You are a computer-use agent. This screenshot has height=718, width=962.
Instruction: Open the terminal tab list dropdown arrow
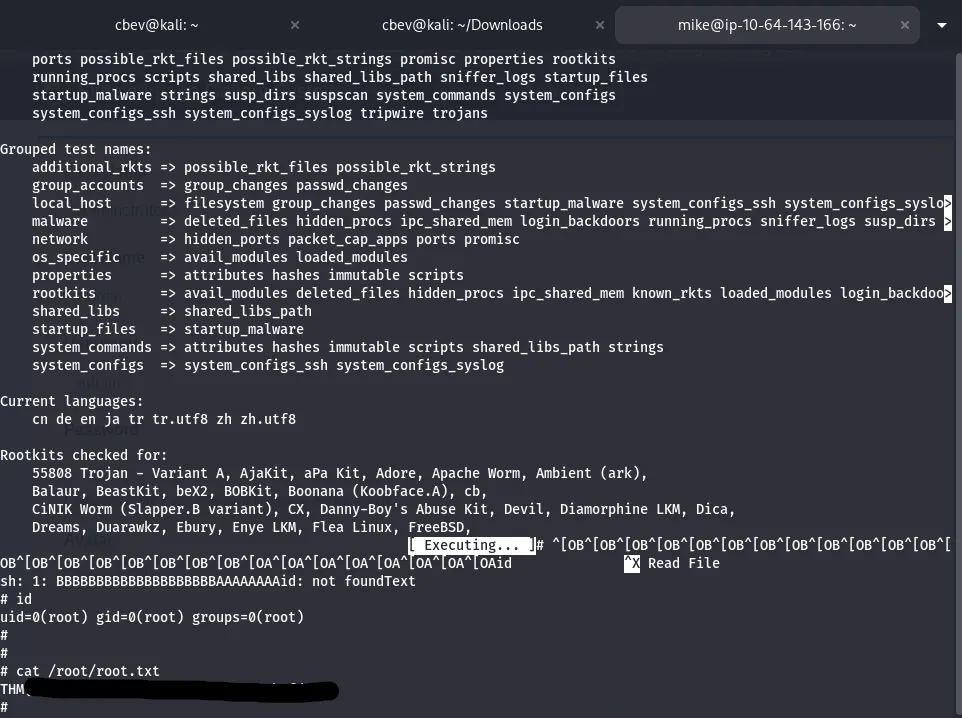click(x=942, y=24)
